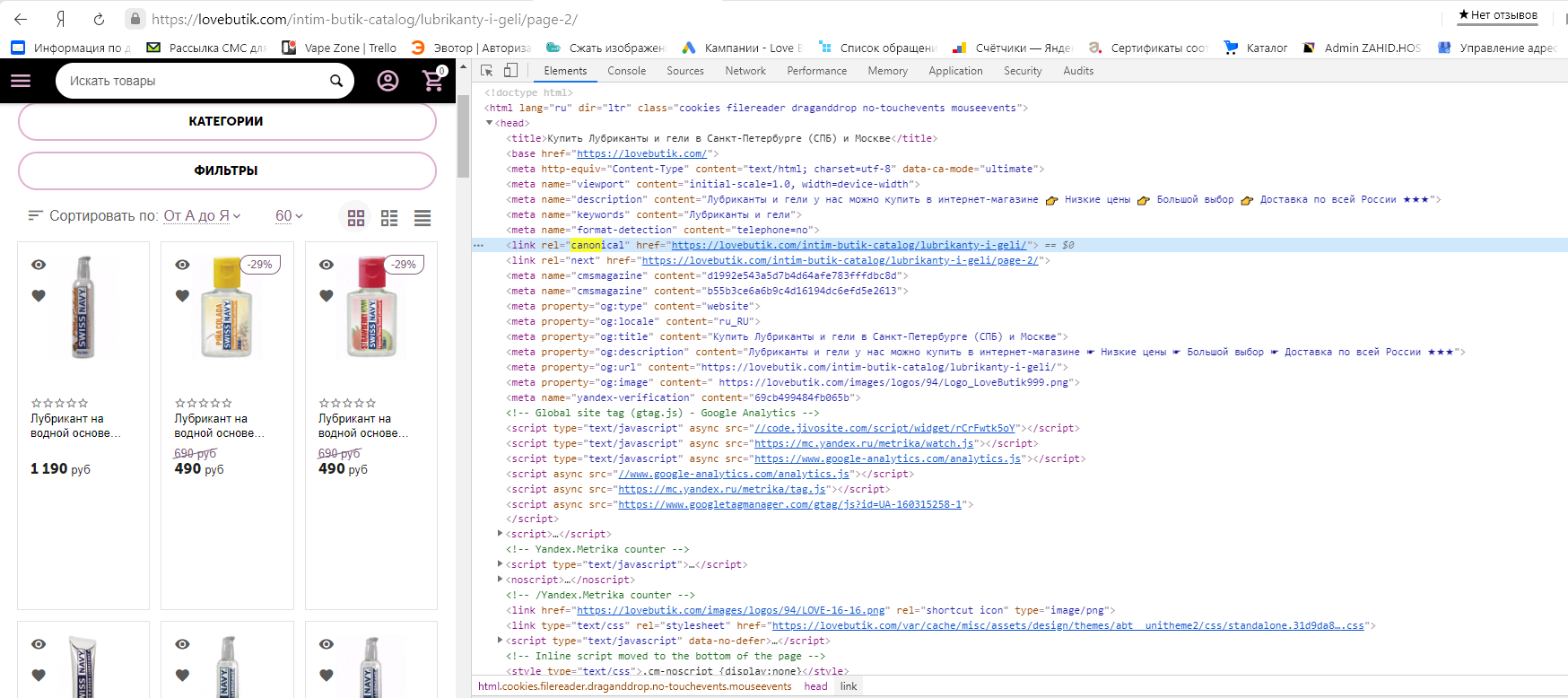Open the Sources tab

click(x=685, y=71)
